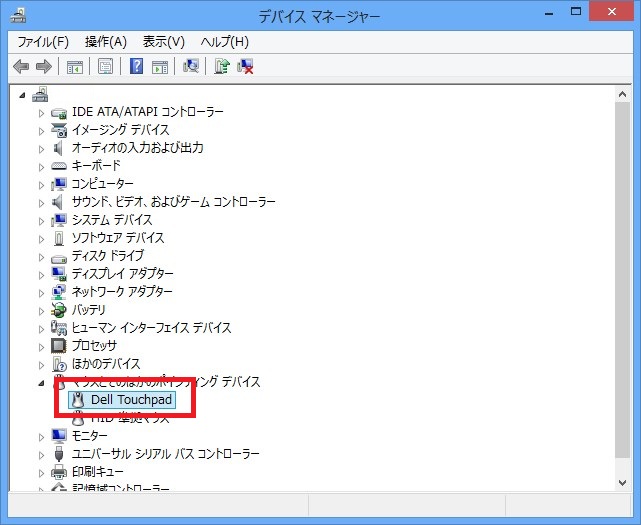Viewport: 641px width, 525px height.
Task: Select ヒューマン インターフェイス デバイス category
Action: pyautogui.click(x=152, y=328)
